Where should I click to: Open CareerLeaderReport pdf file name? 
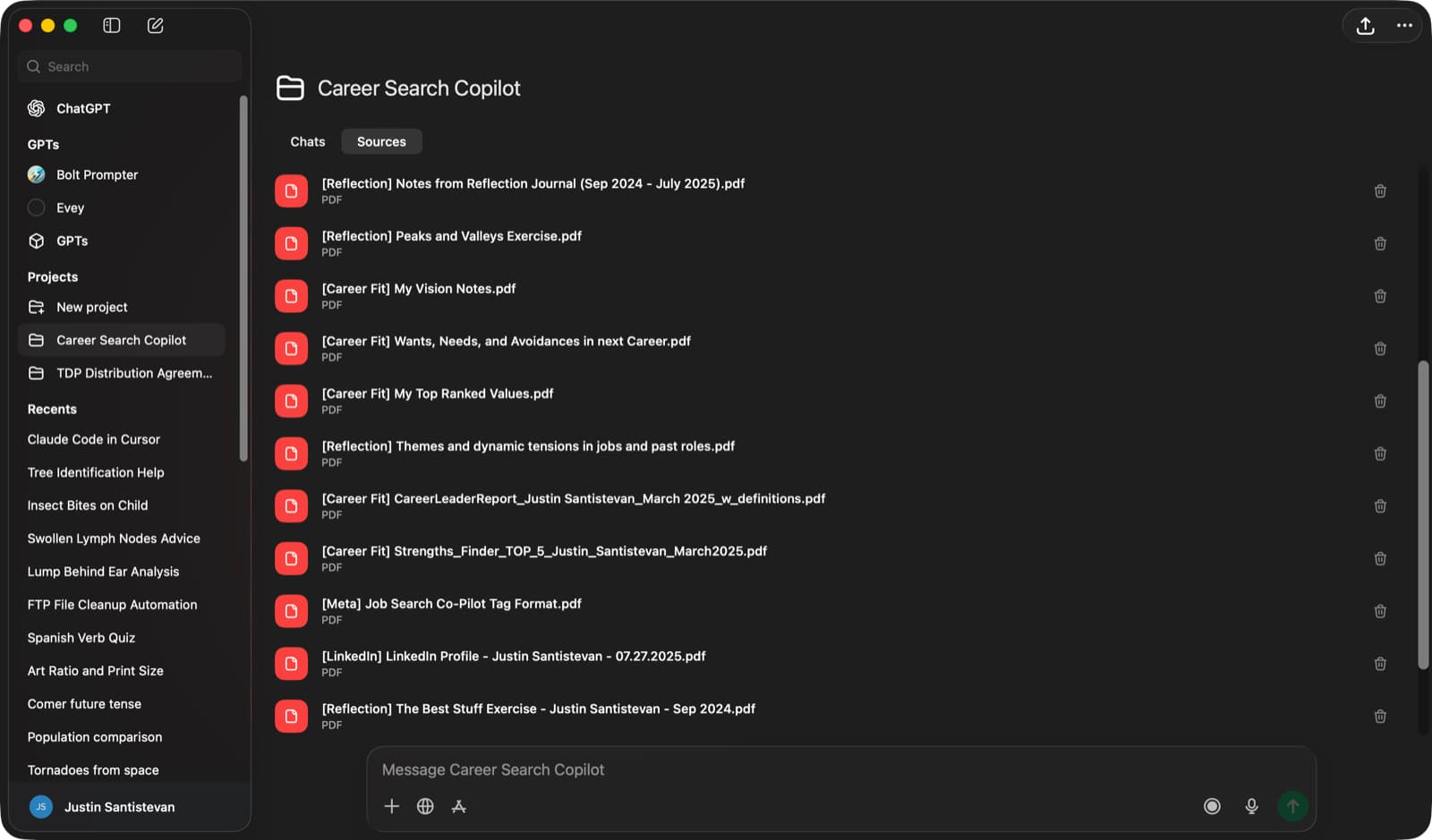point(574,498)
